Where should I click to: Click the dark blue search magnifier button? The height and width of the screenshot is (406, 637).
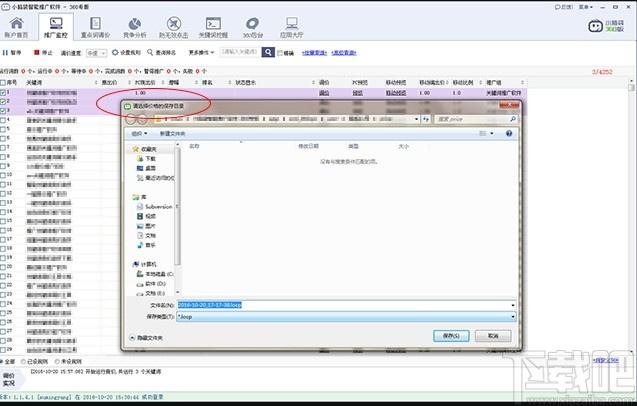pos(268,52)
